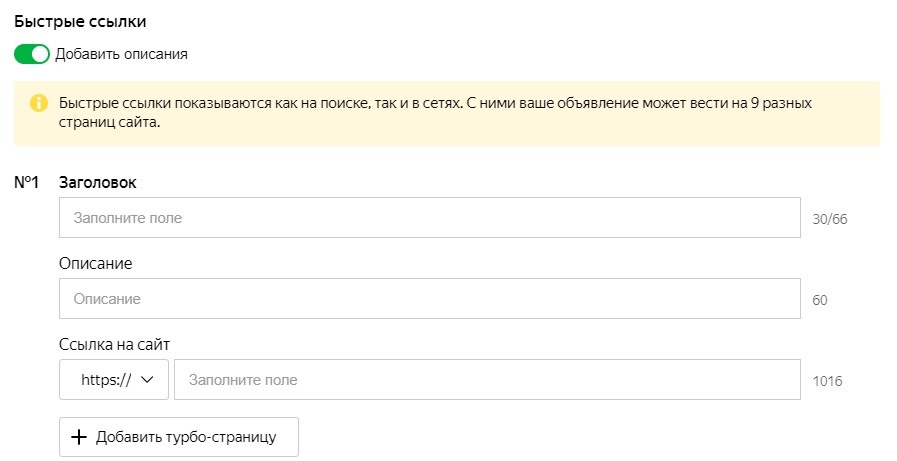Click the 'Описание' field label
Image resolution: width=897 pixels, height=461 pixels.
pyautogui.click(x=96, y=263)
